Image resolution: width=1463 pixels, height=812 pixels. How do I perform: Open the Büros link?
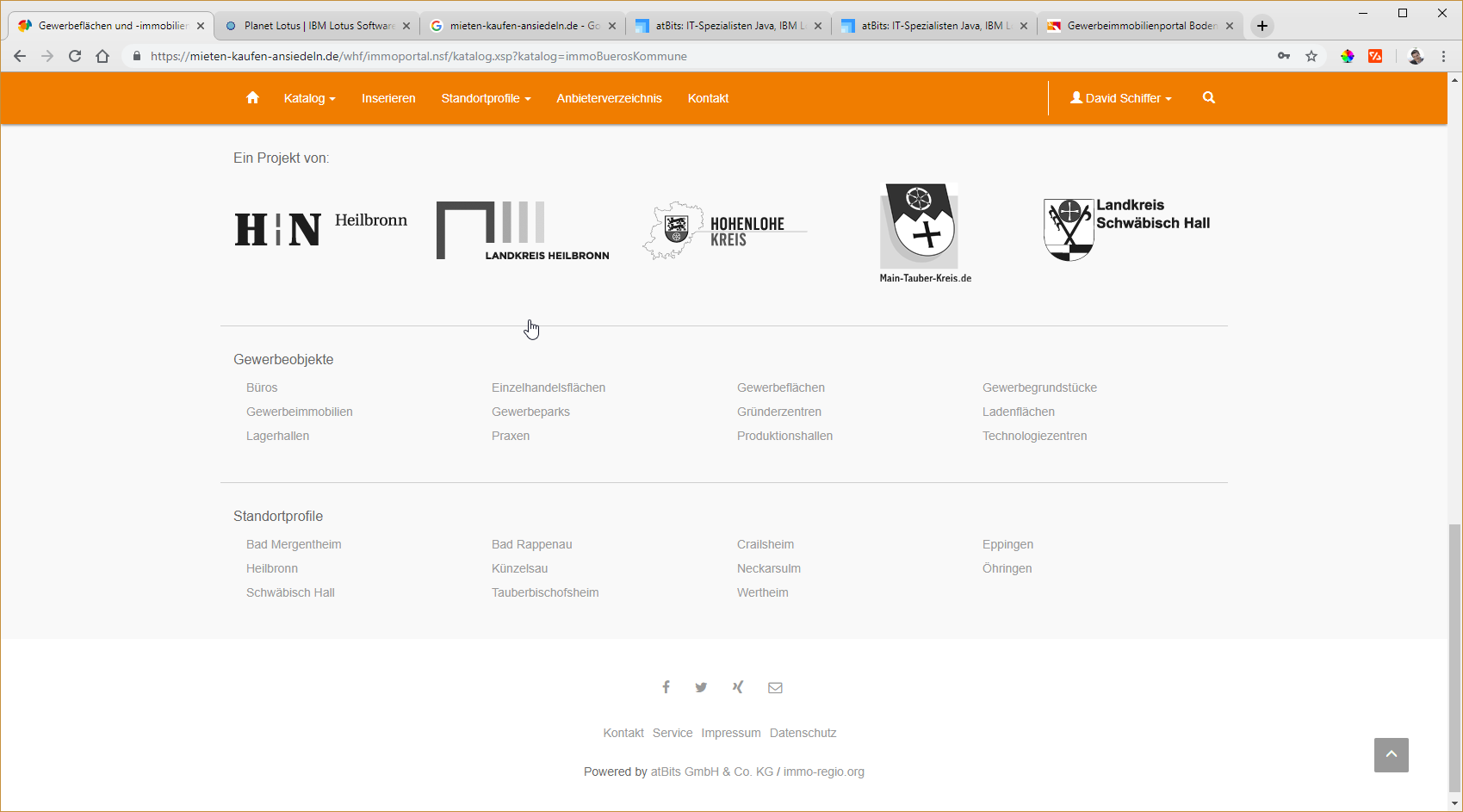(262, 387)
